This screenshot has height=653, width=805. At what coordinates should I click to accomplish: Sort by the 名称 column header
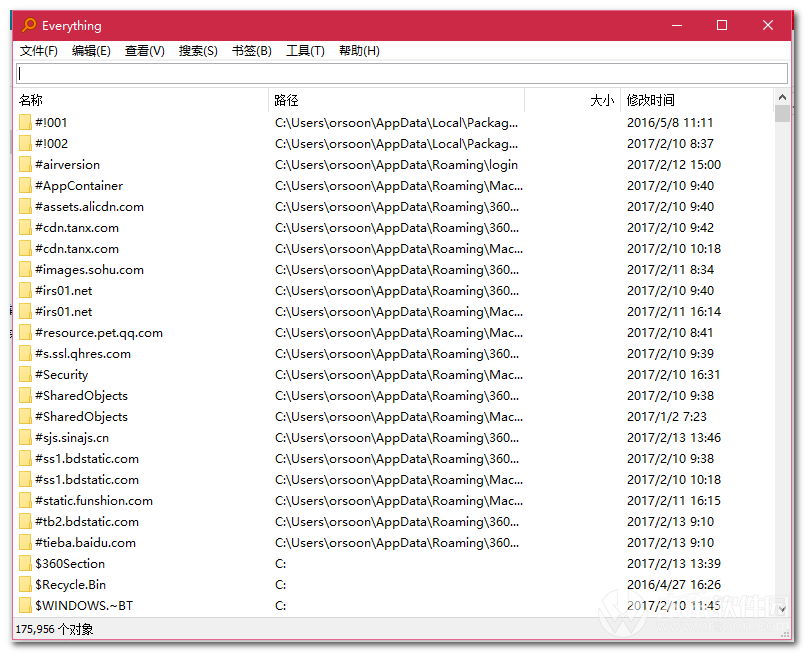(140, 100)
